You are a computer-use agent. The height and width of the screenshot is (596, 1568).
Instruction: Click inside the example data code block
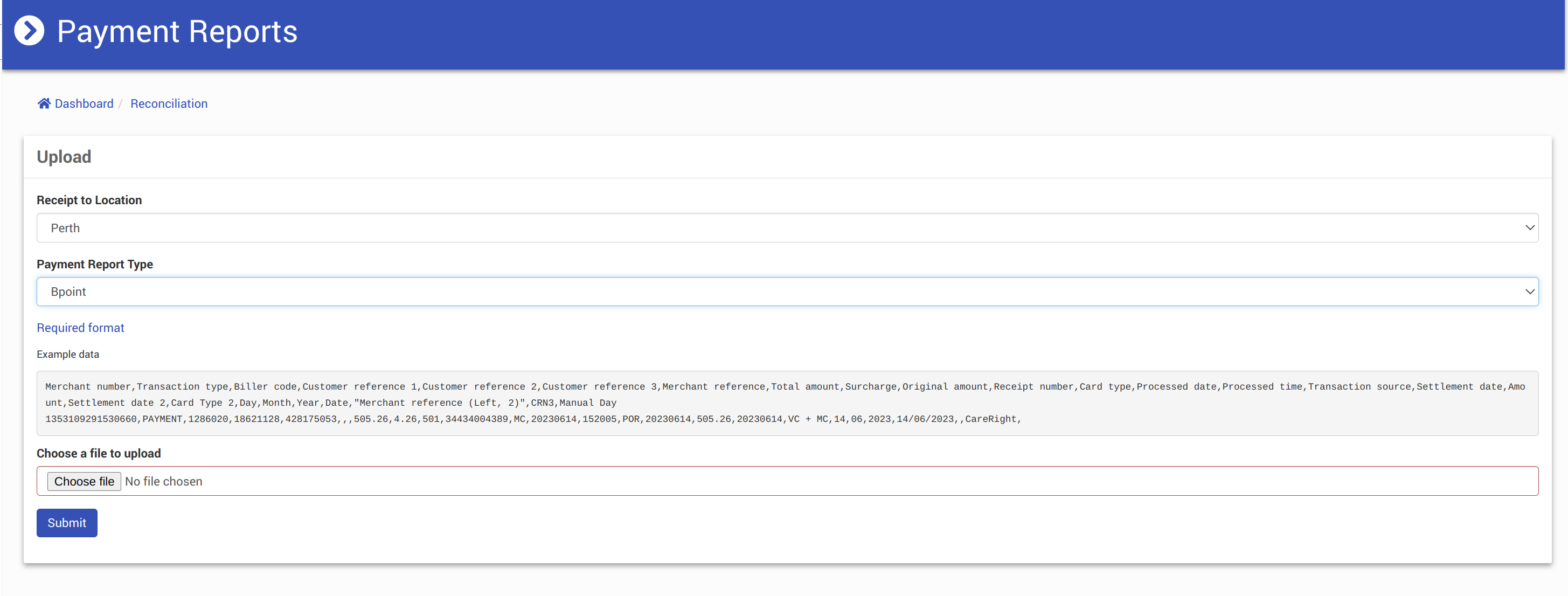(x=787, y=403)
